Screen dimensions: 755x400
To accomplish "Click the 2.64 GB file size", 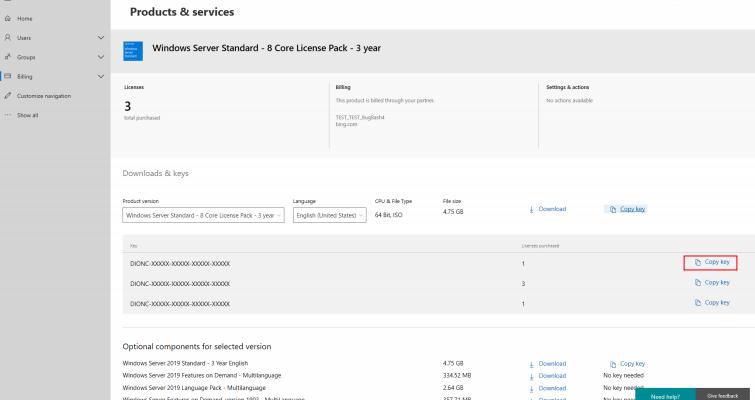I will tap(453, 388).
